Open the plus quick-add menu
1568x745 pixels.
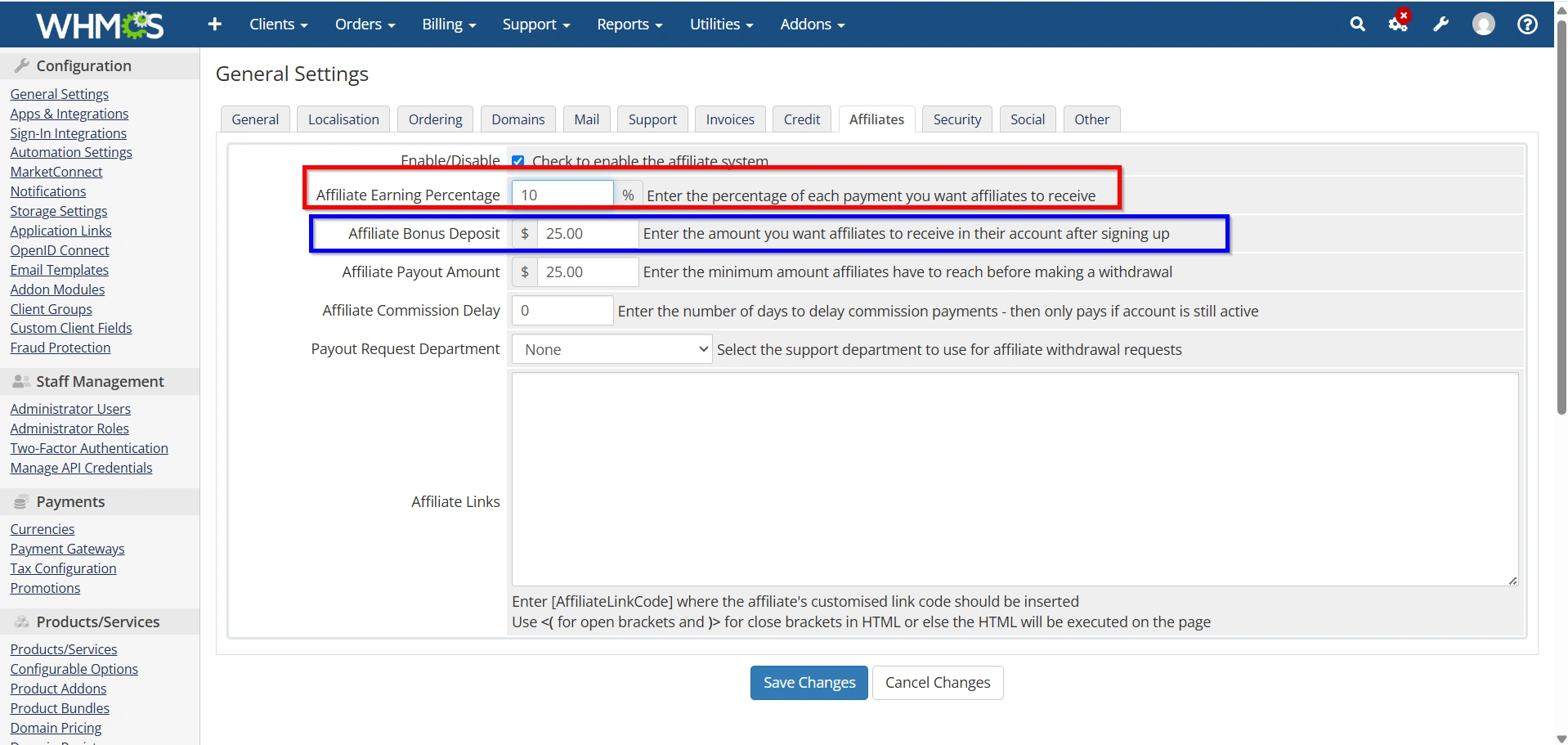pyautogui.click(x=215, y=25)
